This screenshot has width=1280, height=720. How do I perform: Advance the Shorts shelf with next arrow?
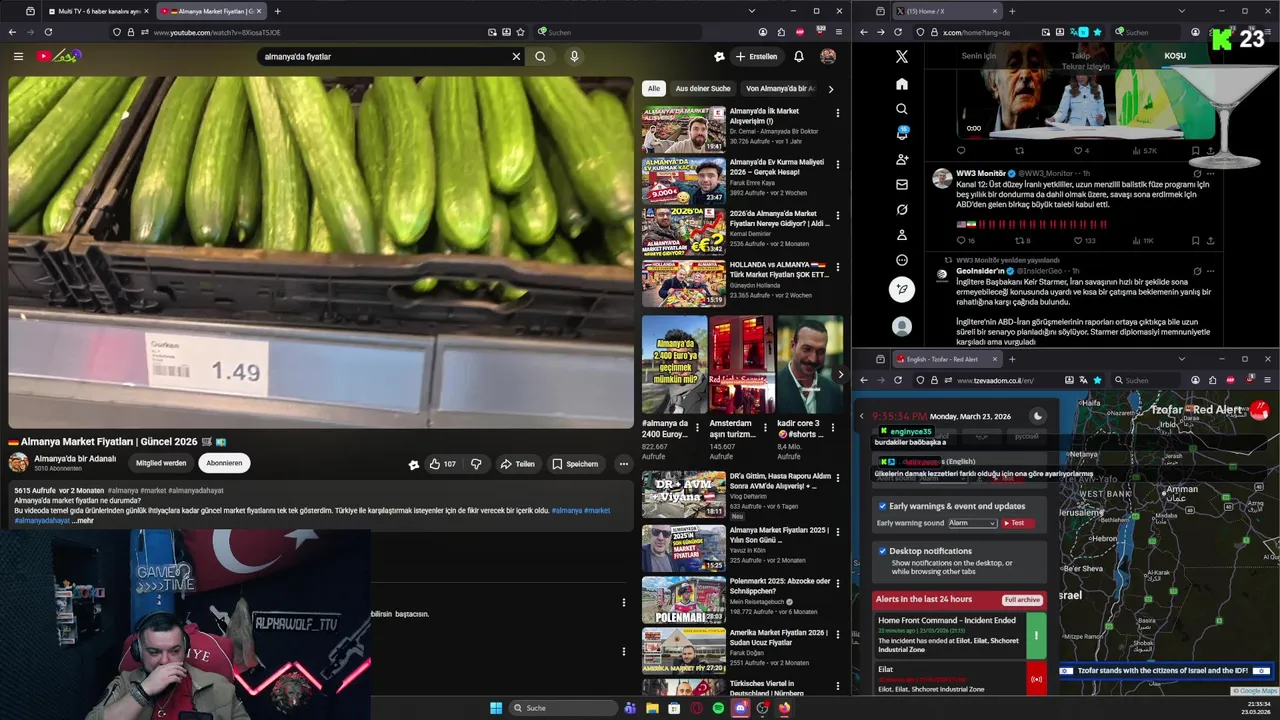[840, 375]
